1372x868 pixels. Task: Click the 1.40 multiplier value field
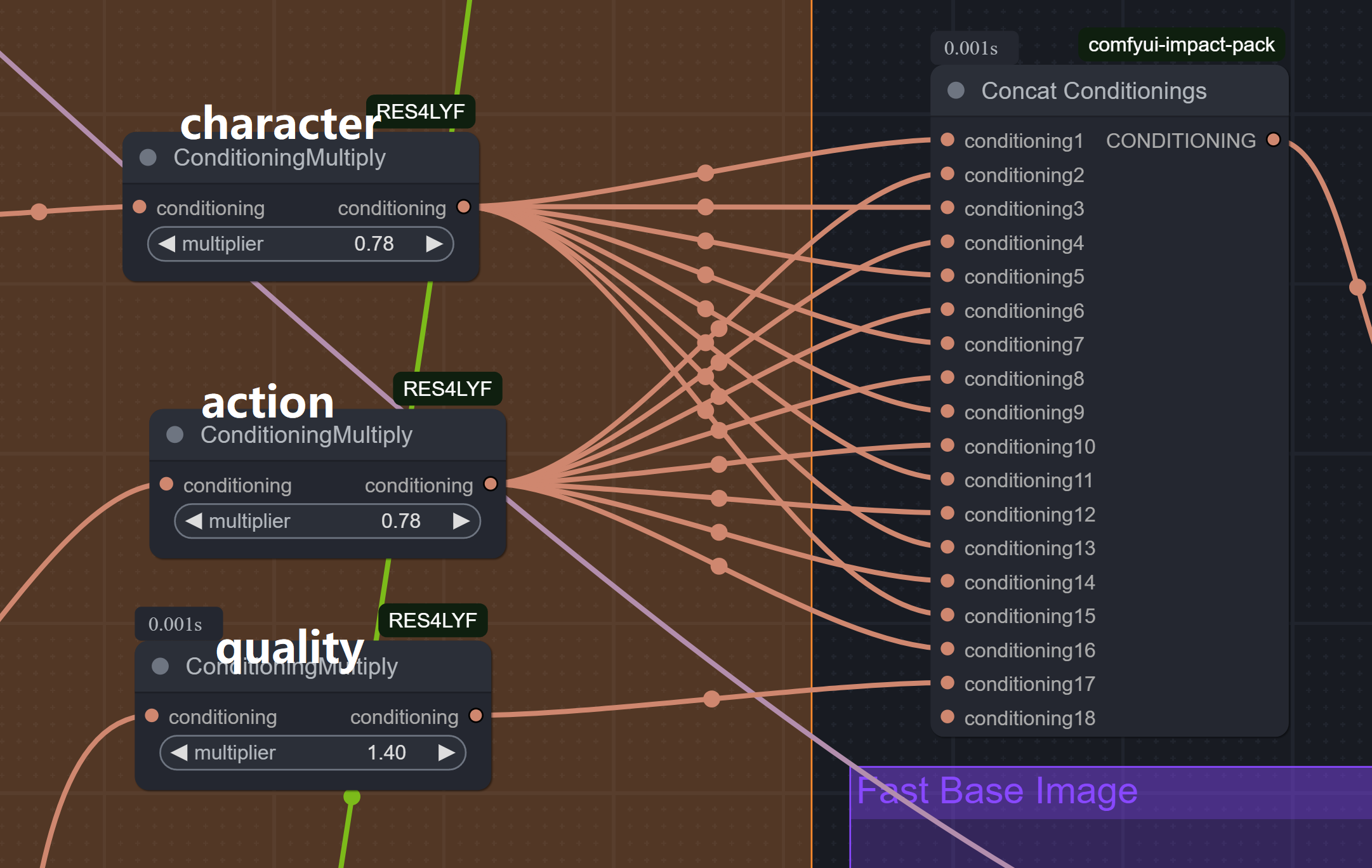pos(313,753)
